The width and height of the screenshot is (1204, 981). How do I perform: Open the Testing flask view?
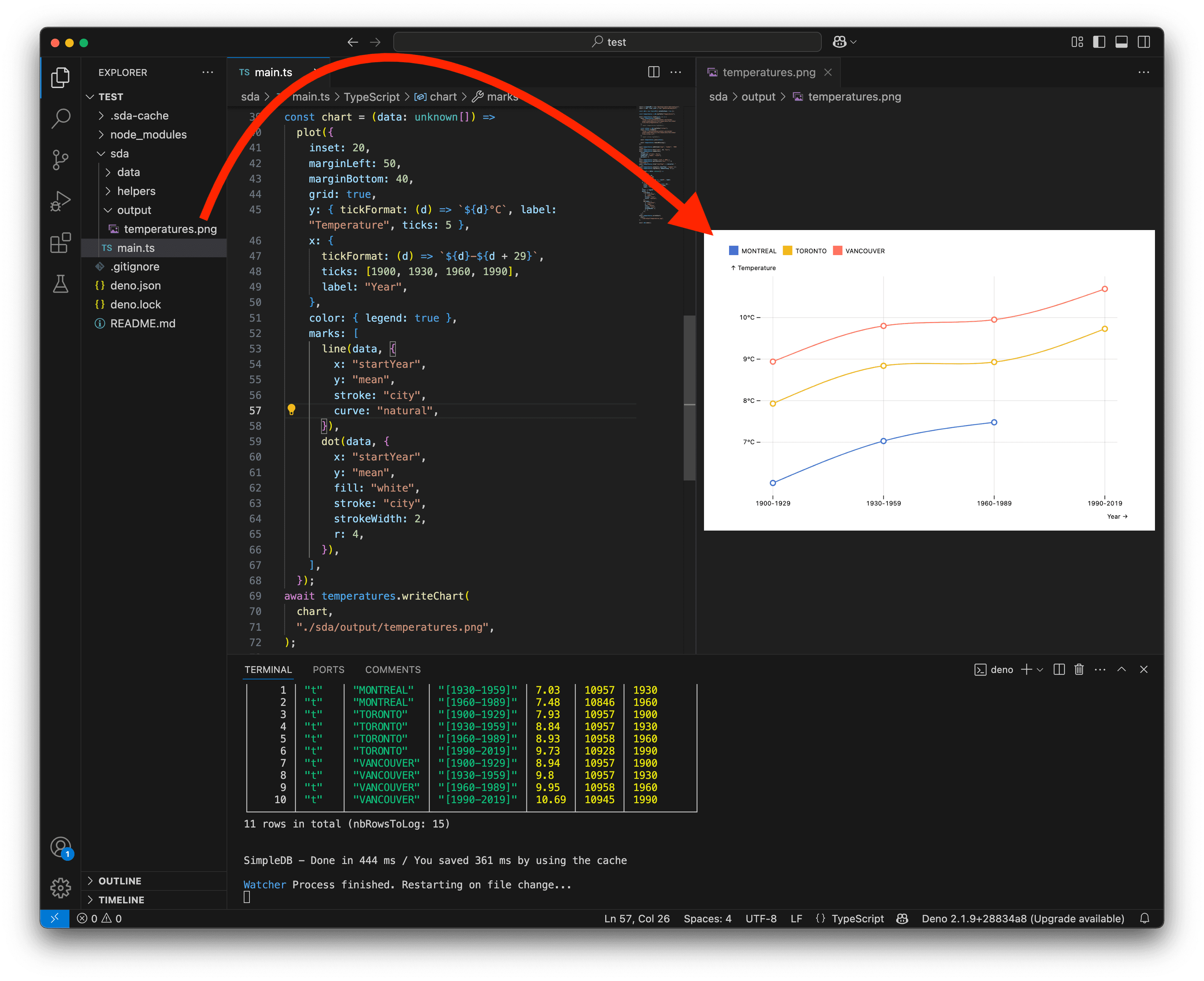[60, 284]
